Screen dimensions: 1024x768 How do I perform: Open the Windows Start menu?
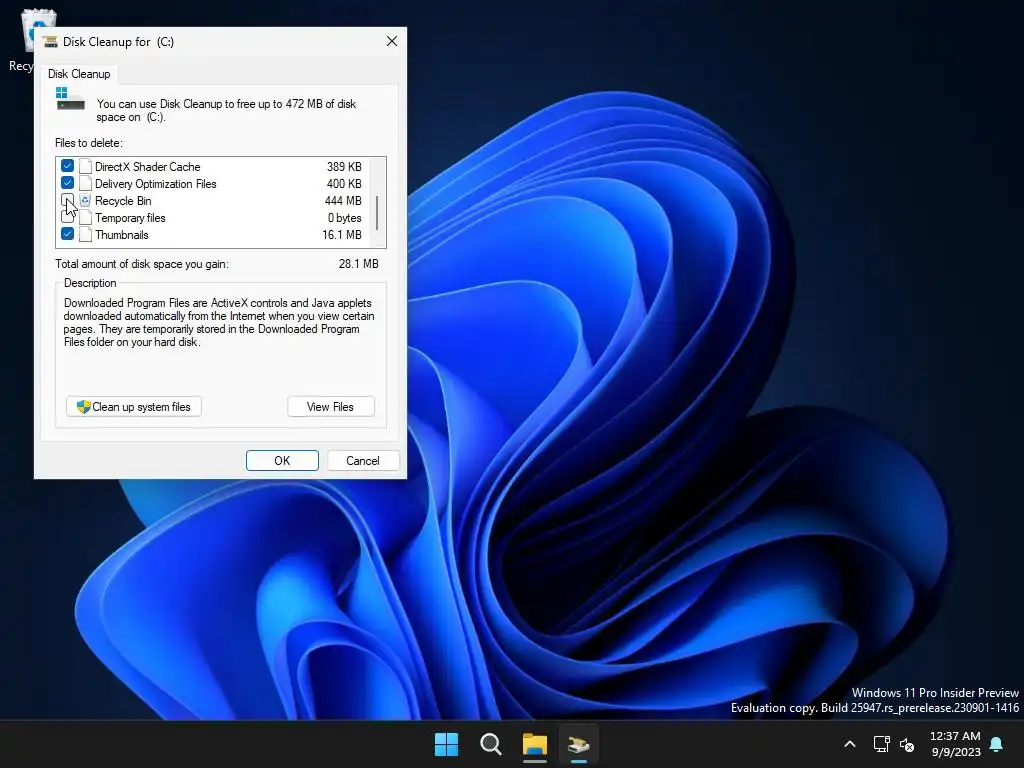tap(447, 744)
